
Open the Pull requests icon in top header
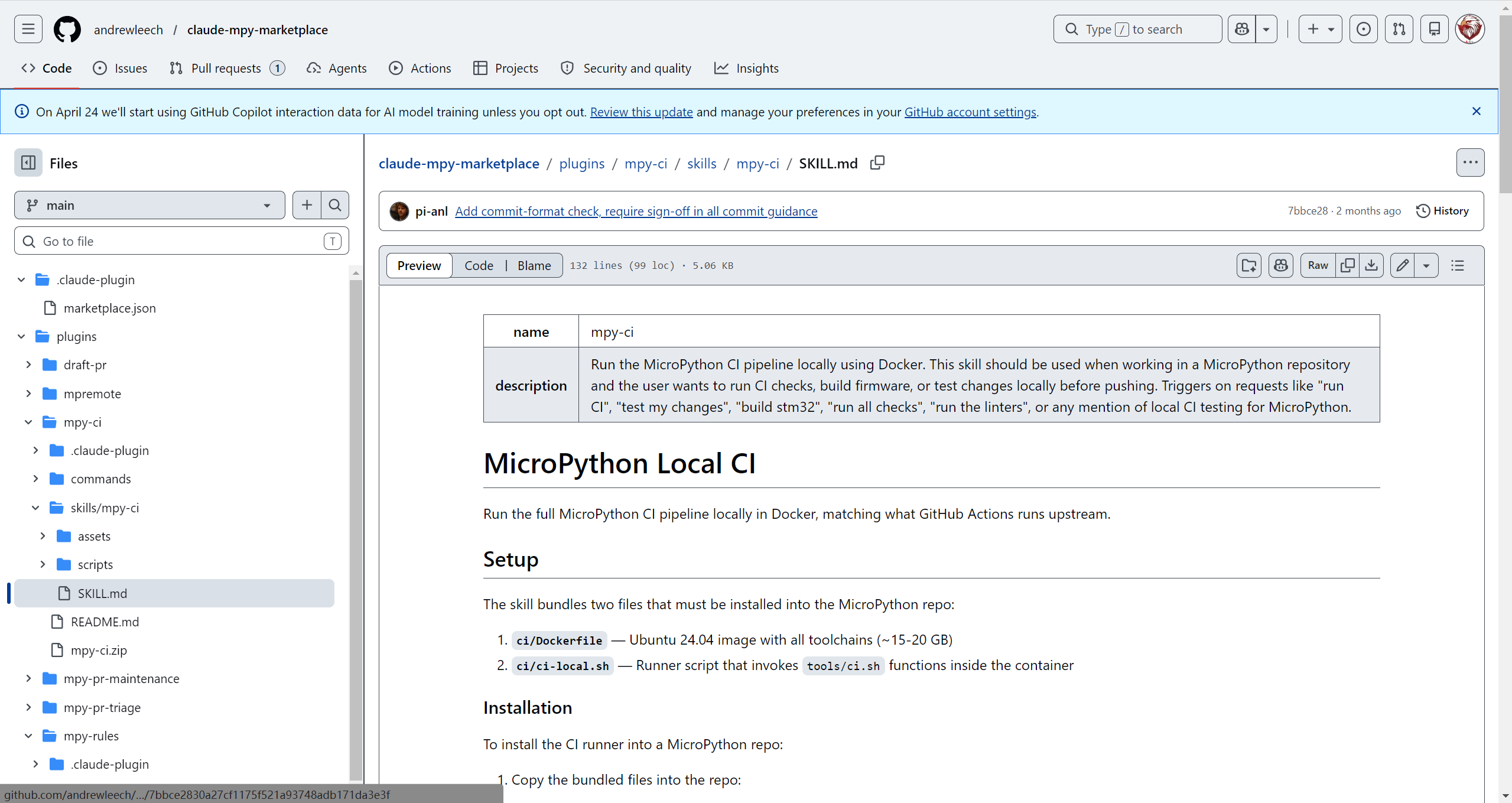(1399, 29)
